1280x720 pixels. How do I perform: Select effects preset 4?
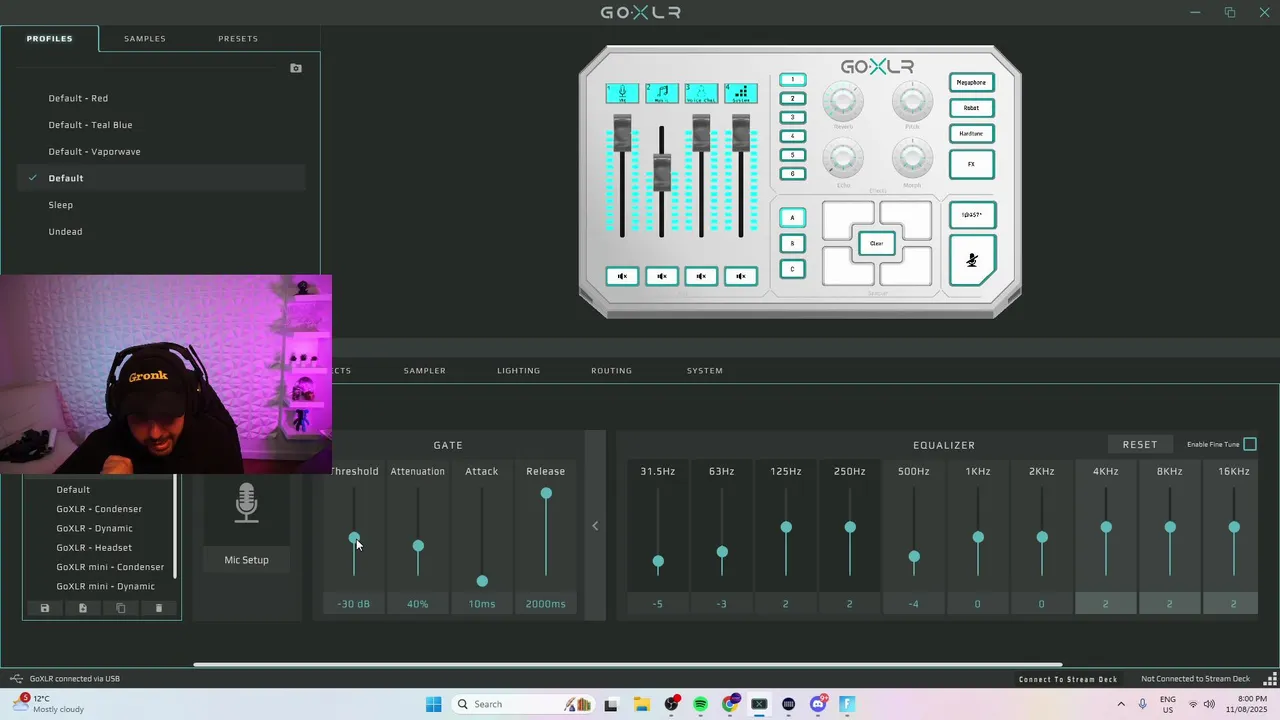tap(792, 136)
